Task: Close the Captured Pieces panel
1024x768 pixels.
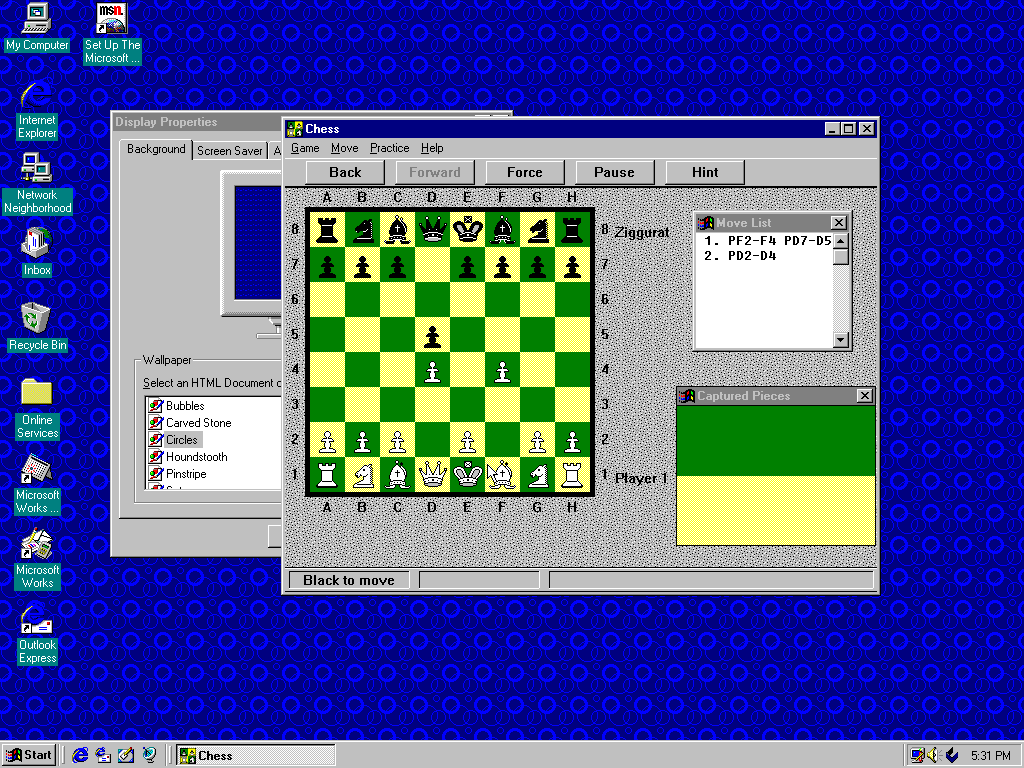Action: tap(864, 396)
